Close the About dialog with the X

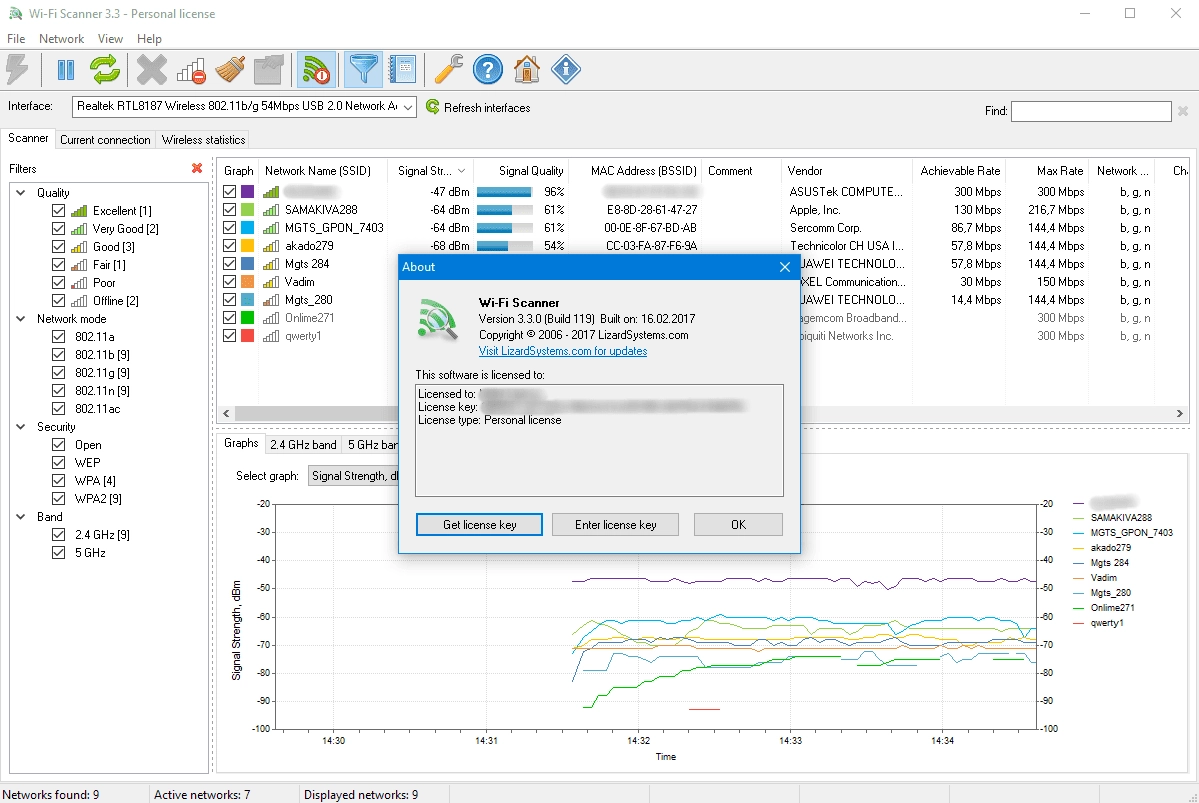point(785,267)
